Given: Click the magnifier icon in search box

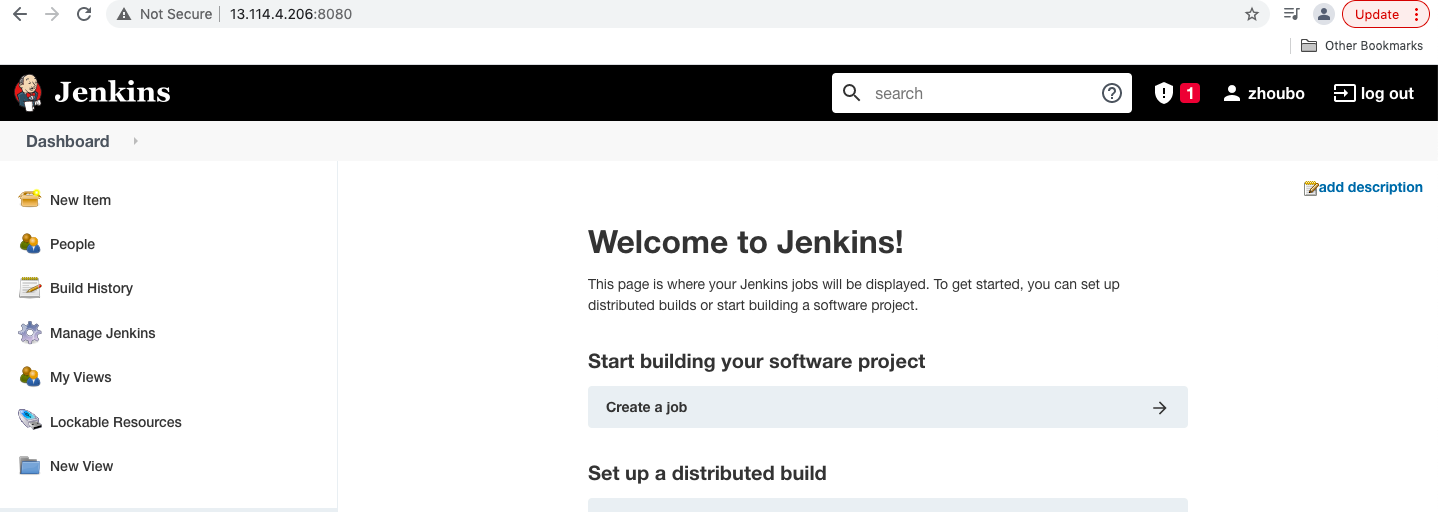Looking at the screenshot, I should (x=852, y=93).
